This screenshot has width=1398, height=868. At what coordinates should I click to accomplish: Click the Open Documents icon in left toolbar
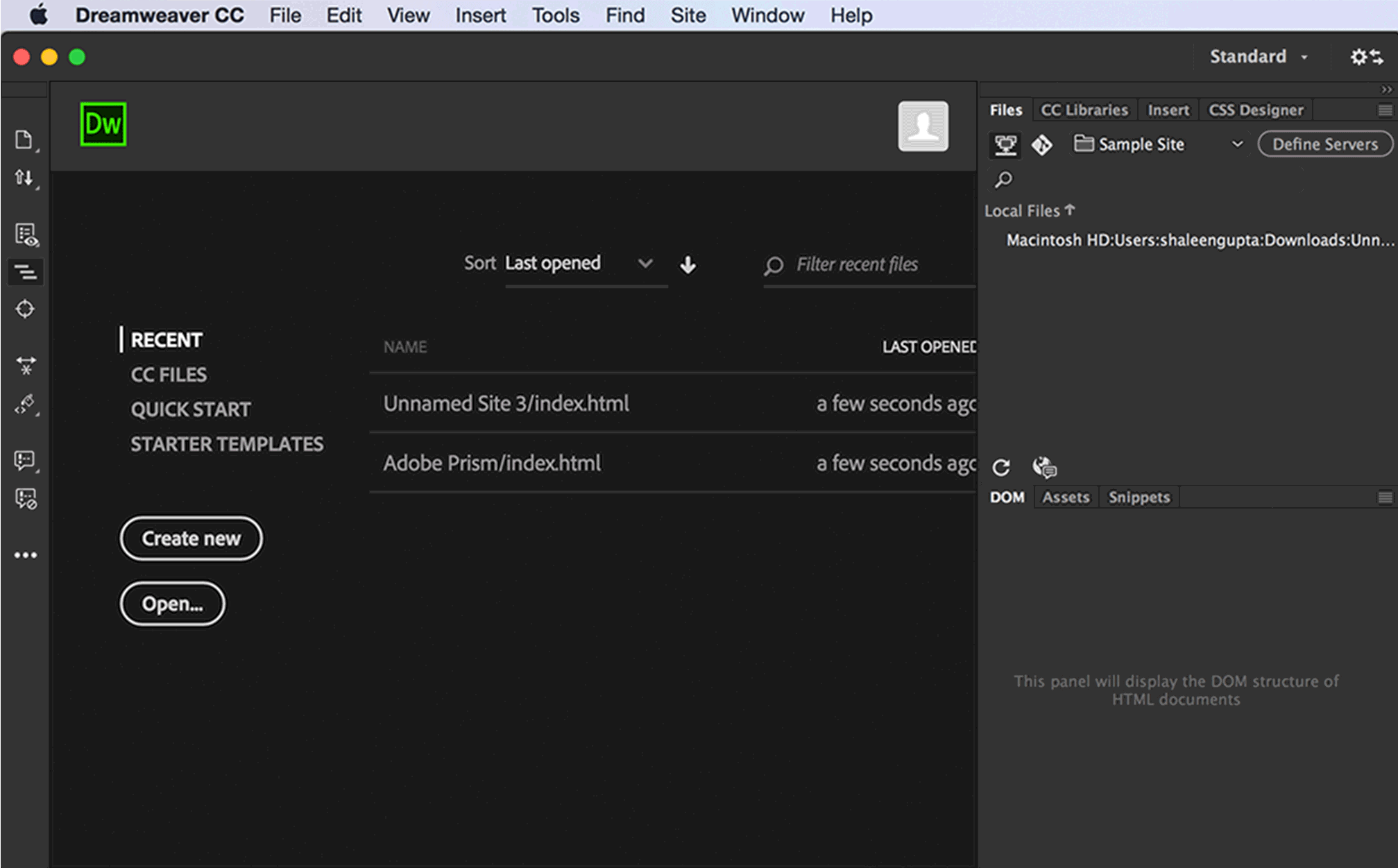pyautogui.click(x=24, y=139)
